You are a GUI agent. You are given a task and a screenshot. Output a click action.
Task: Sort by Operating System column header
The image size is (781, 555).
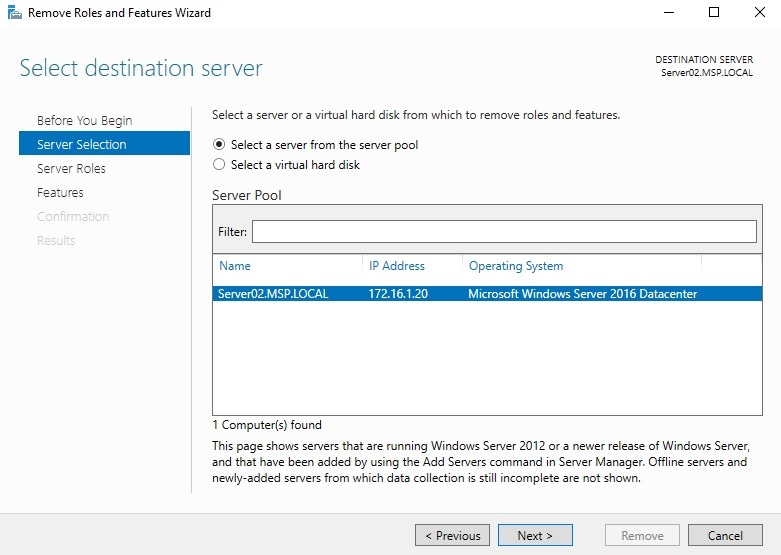tap(515, 266)
